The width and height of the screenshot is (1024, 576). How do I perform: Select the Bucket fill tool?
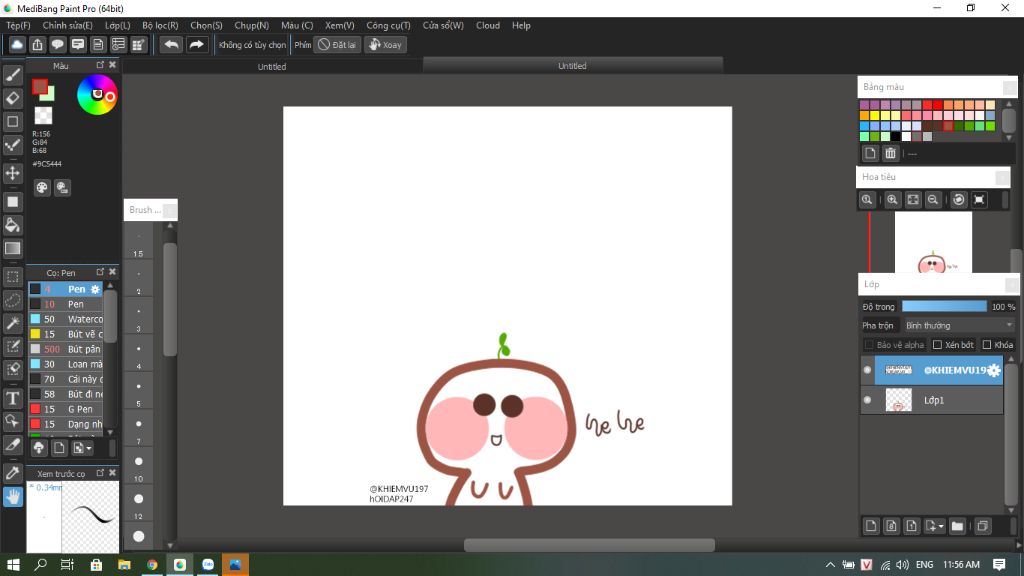(x=12, y=225)
